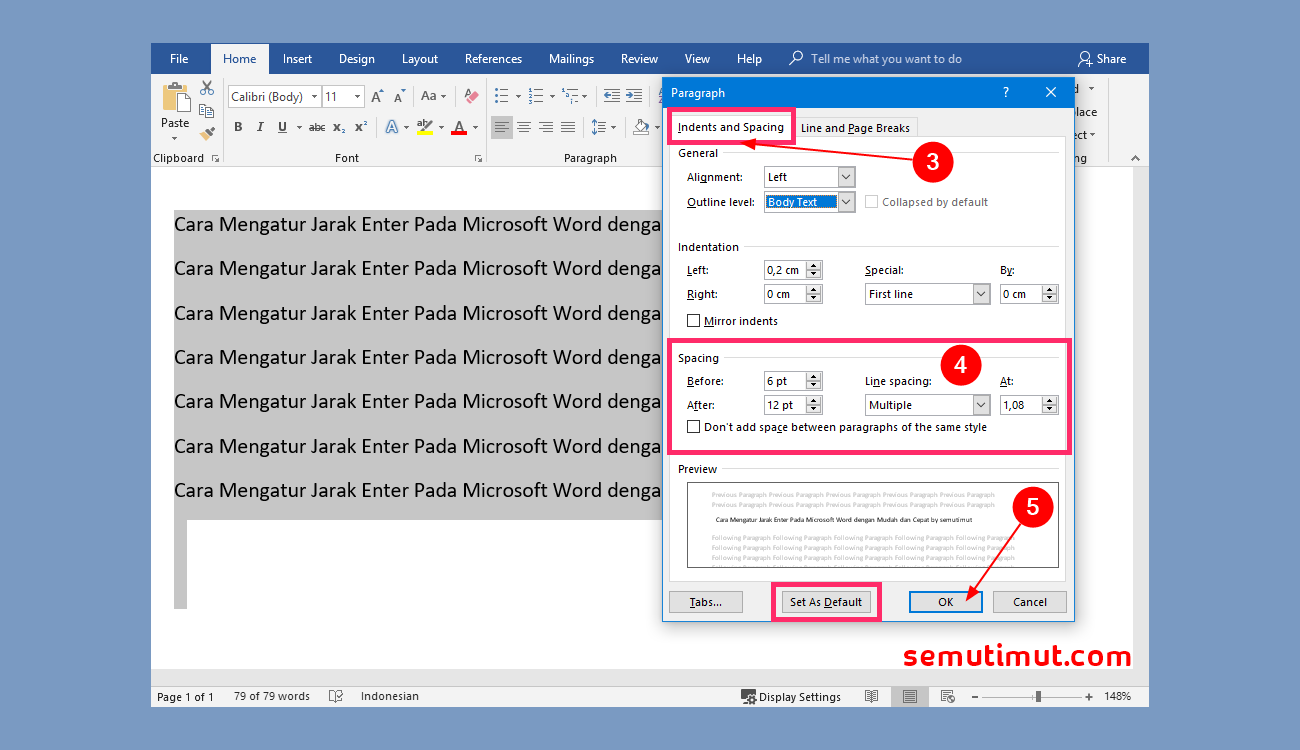
Task: Open the Insert ribbon tab
Action: coord(297,59)
